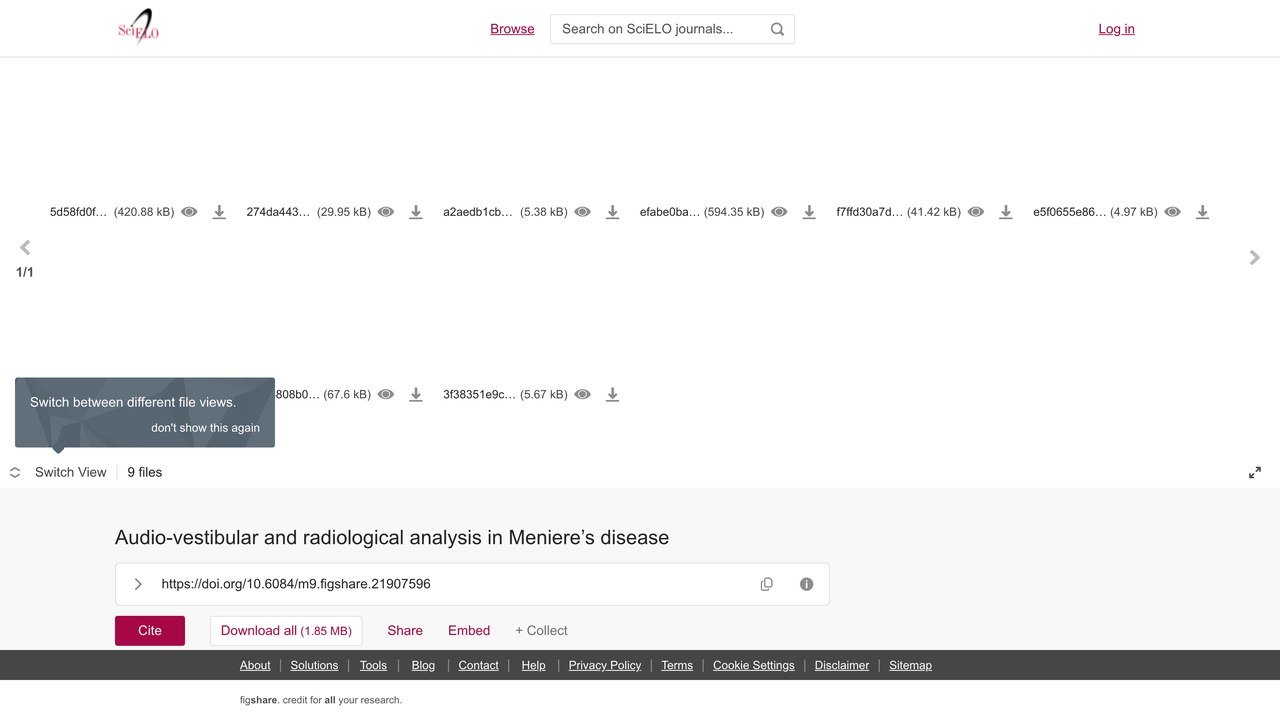Image resolution: width=1280 pixels, height=720 pixels.
Task: Download file 5d58fd0f… (420.88 kB)
Action: click(219, 212)
